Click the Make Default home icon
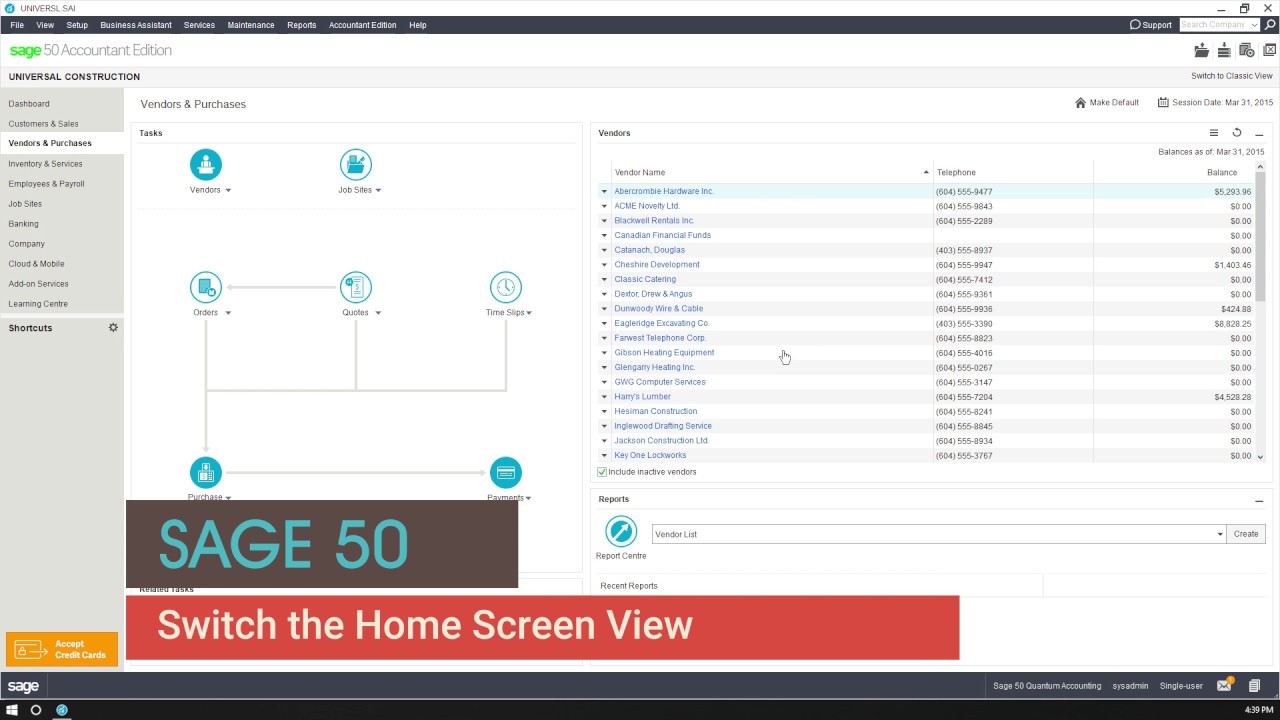1280x720 pixels. click(1080, 103)
